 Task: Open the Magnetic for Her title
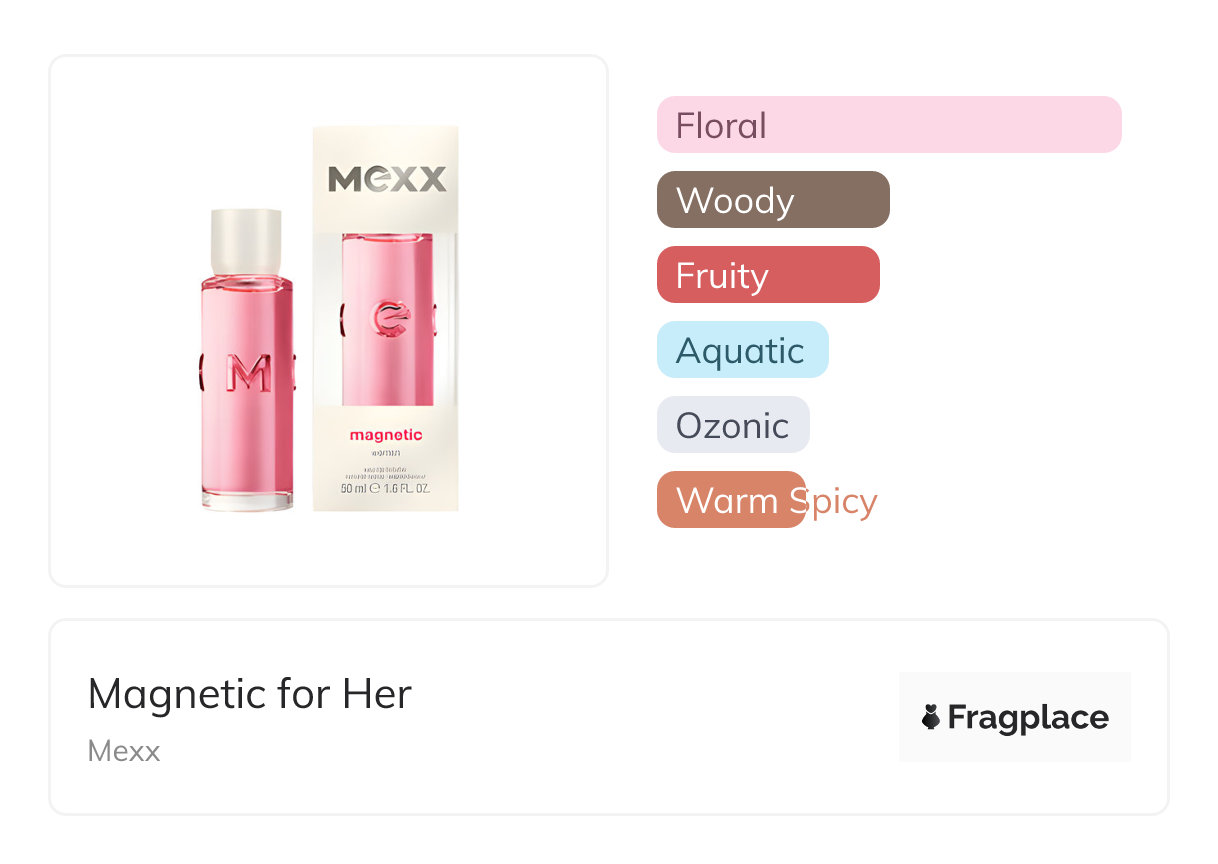[250, 693]
